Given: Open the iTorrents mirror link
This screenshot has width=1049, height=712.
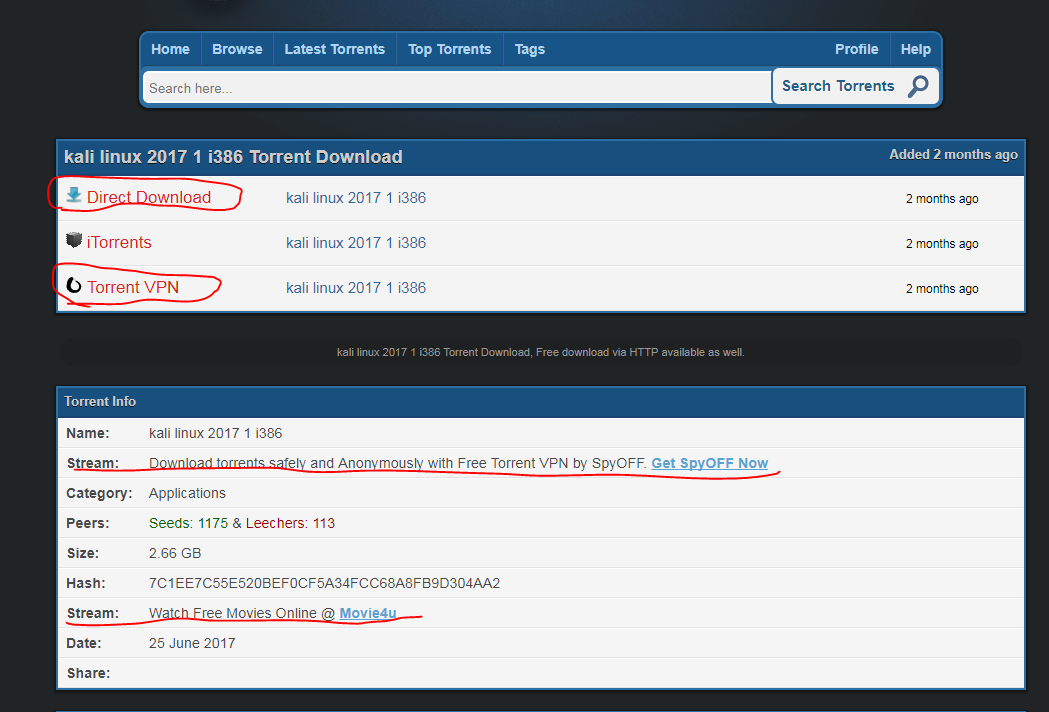Looking at the screenshot, I should (119, 242).
